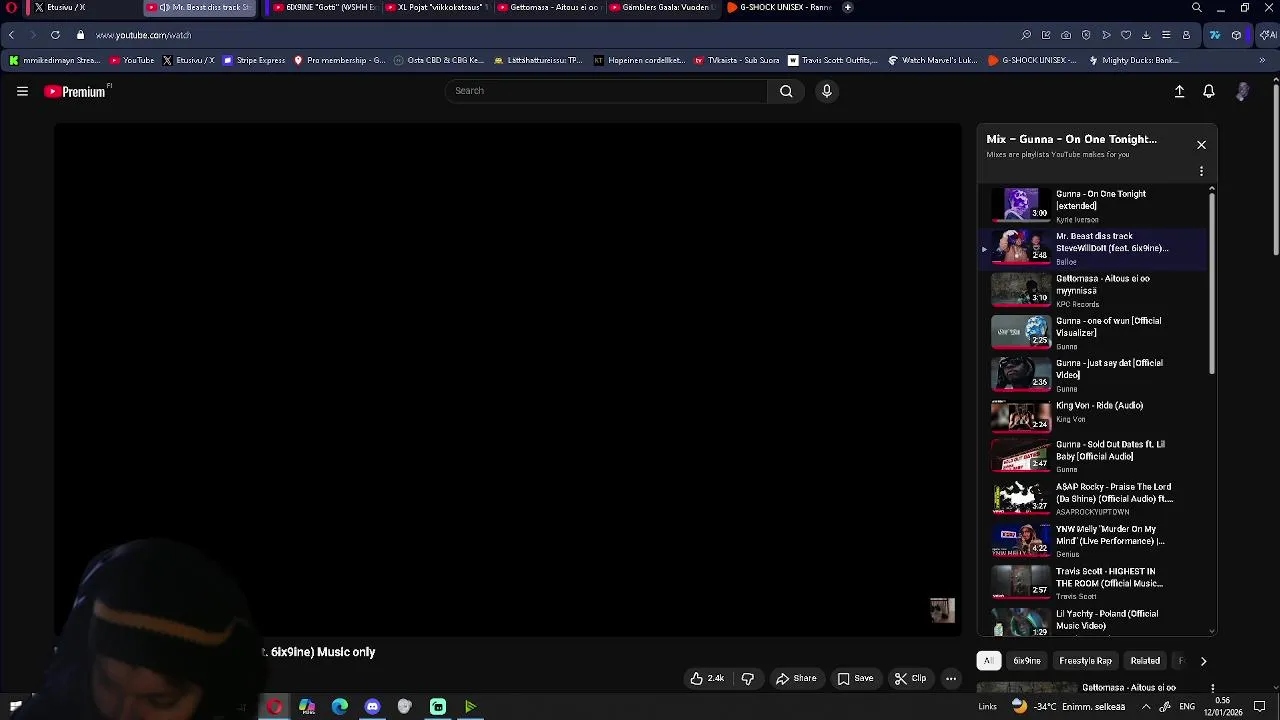Open Opera Easy Setup menu

[1166, 35]
